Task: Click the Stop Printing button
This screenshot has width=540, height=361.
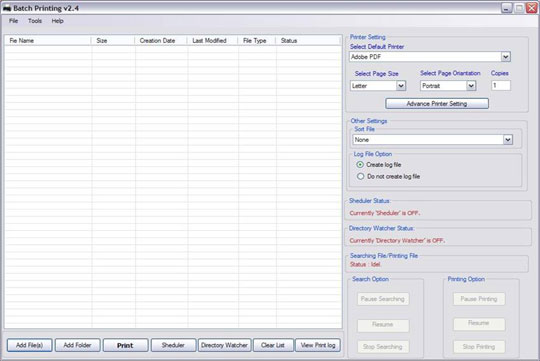Action: tap(479, 347)
